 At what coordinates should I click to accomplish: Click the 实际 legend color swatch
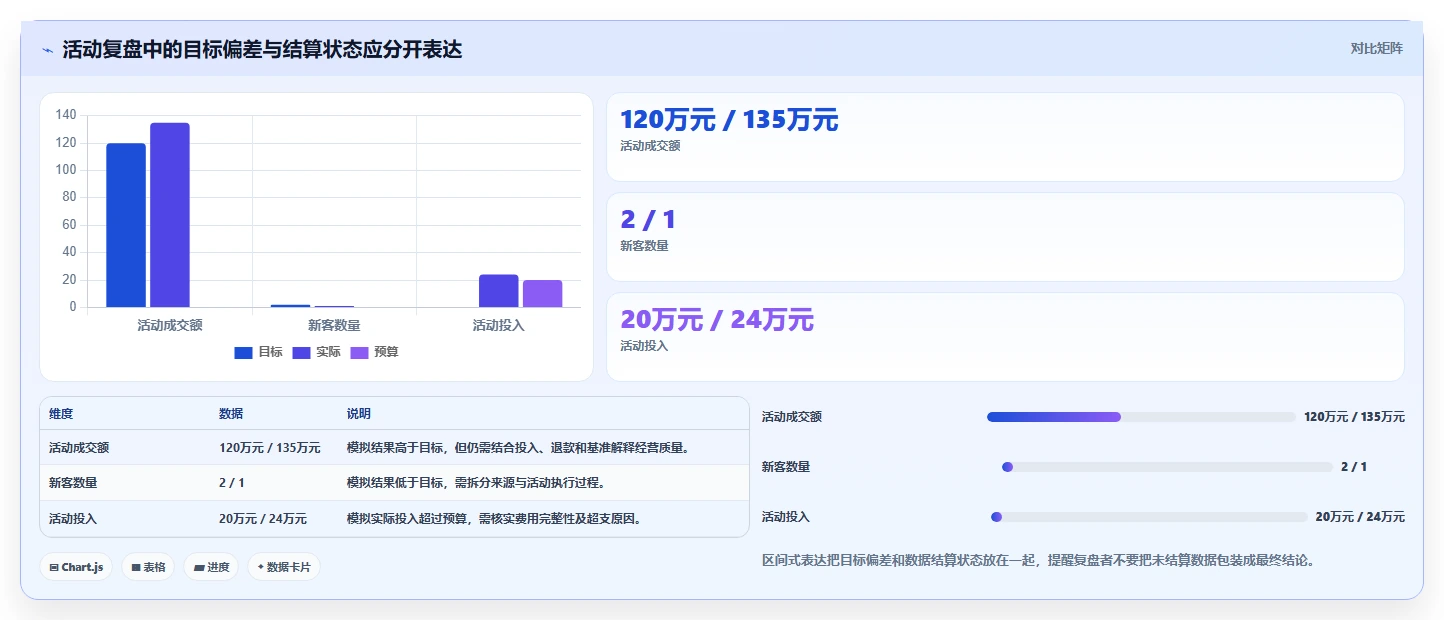pyautogui.click(x=301, y=352)
